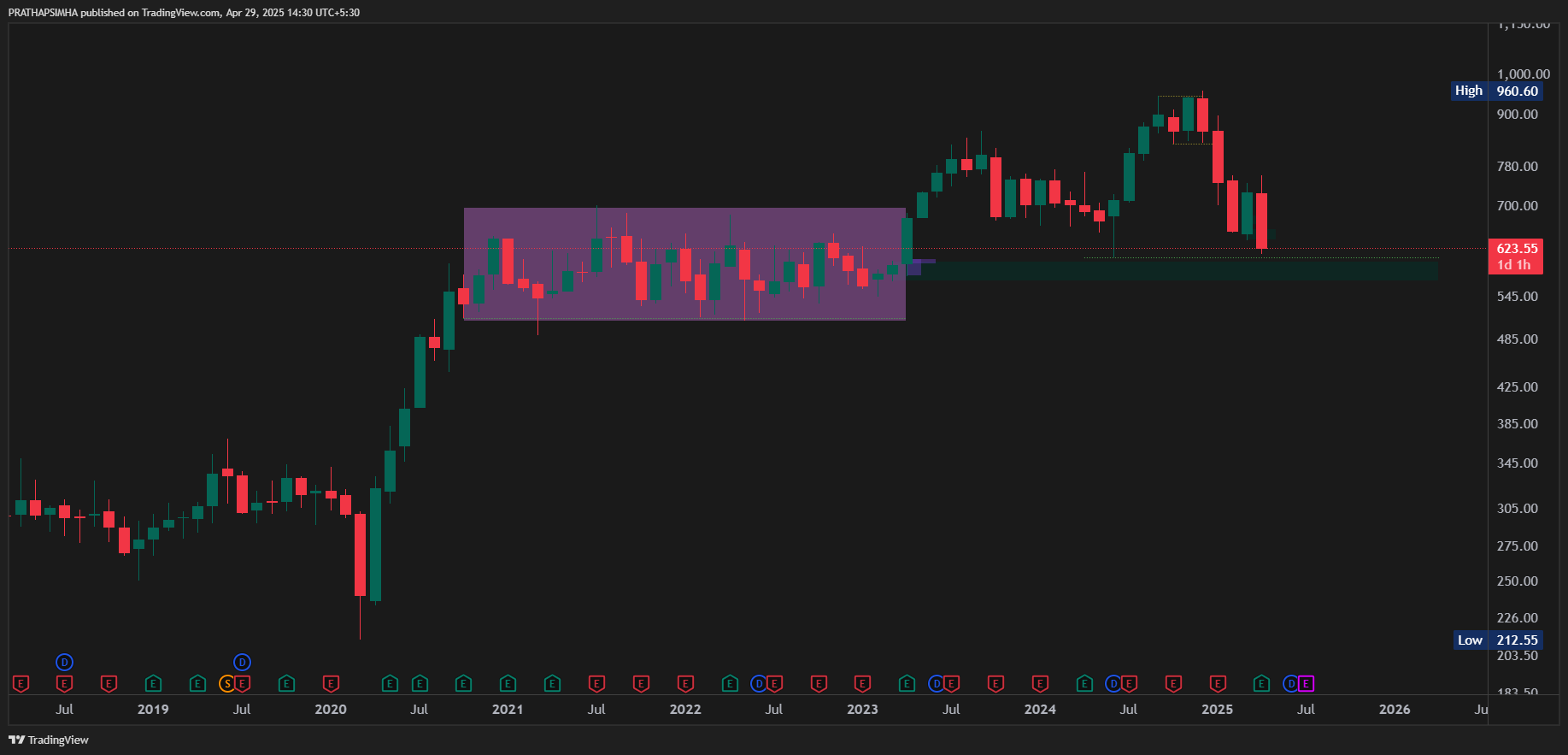Click the red E marker under the 2018 D
Image resolution: width=1568 pixels, height=755 pixels.
(64, 683)
